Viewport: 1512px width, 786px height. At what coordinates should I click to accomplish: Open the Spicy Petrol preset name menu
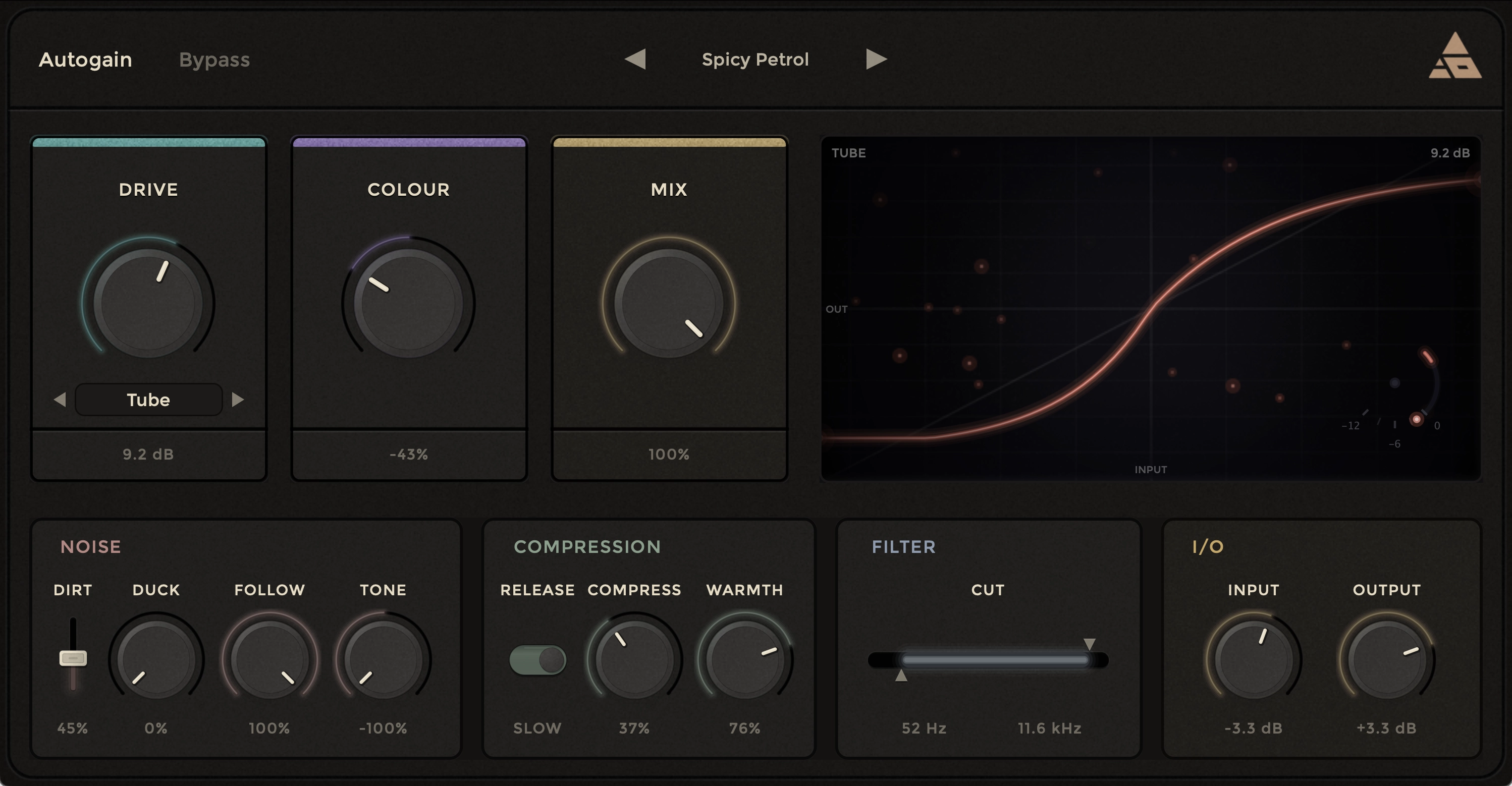[755, 59]
